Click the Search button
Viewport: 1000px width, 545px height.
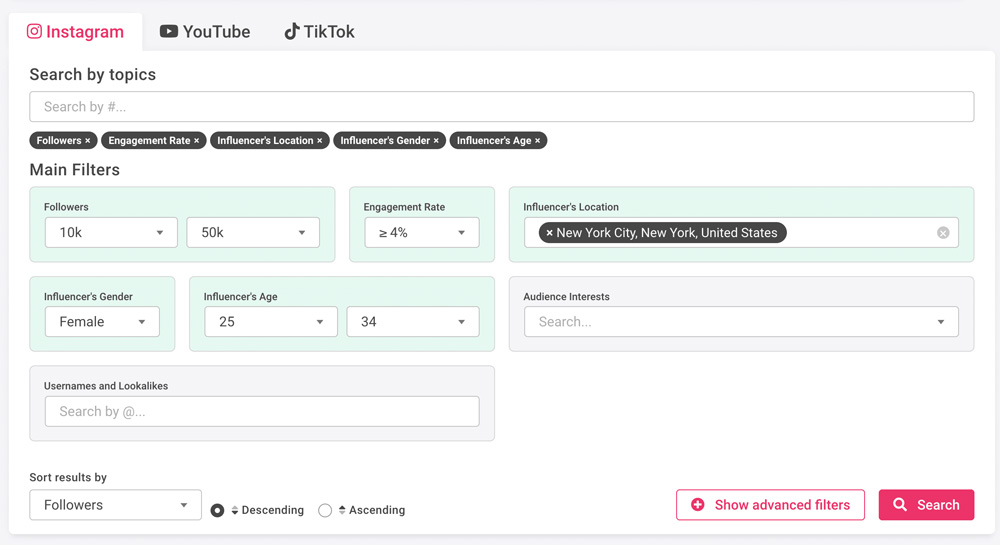[926, 505]
